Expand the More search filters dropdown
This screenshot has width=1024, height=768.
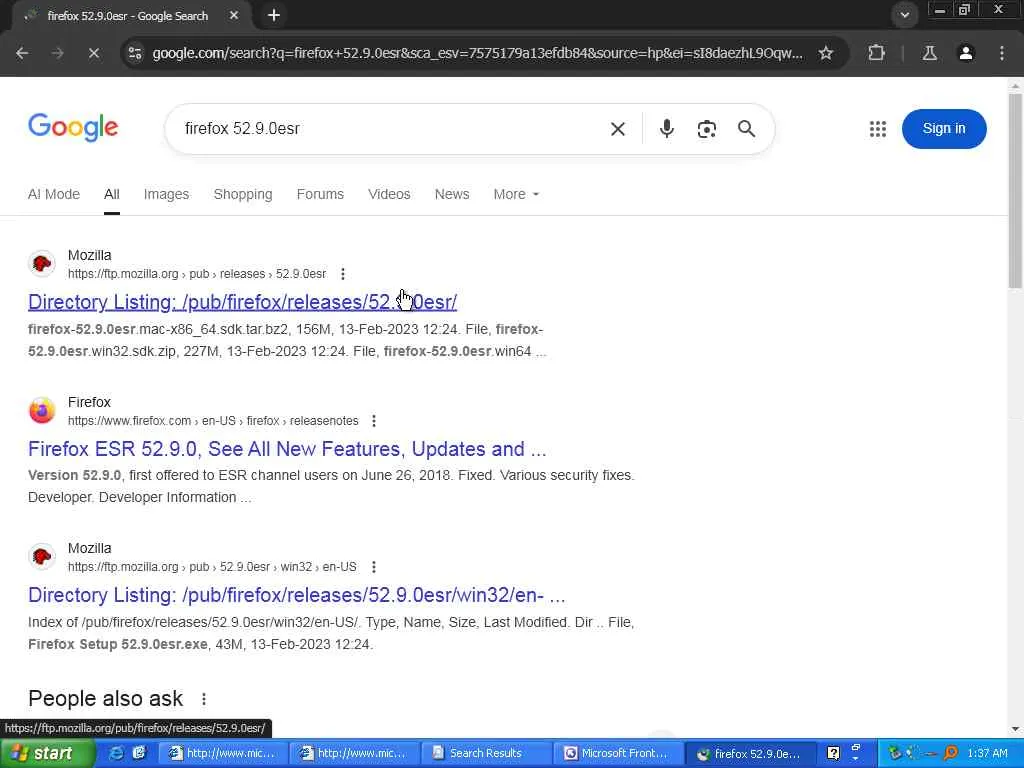point(516,194)
